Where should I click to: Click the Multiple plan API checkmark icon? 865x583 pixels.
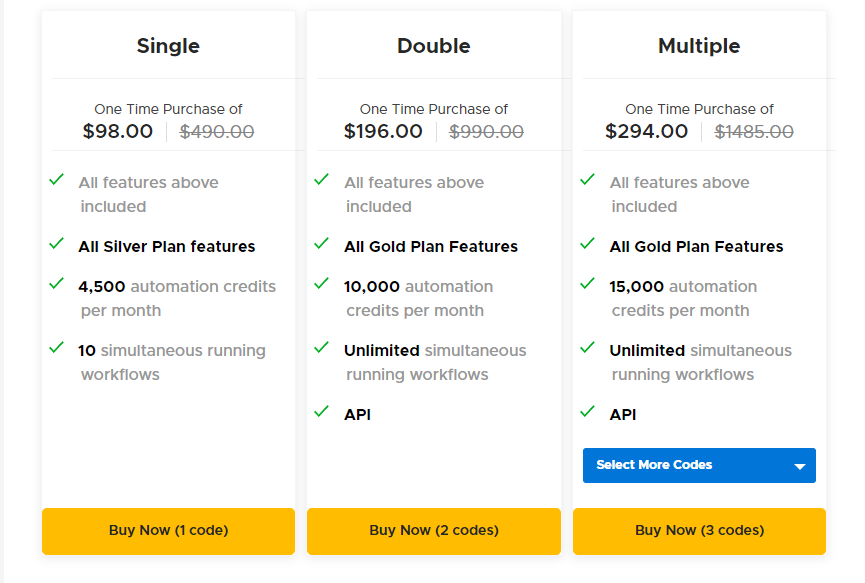(587, 412)
